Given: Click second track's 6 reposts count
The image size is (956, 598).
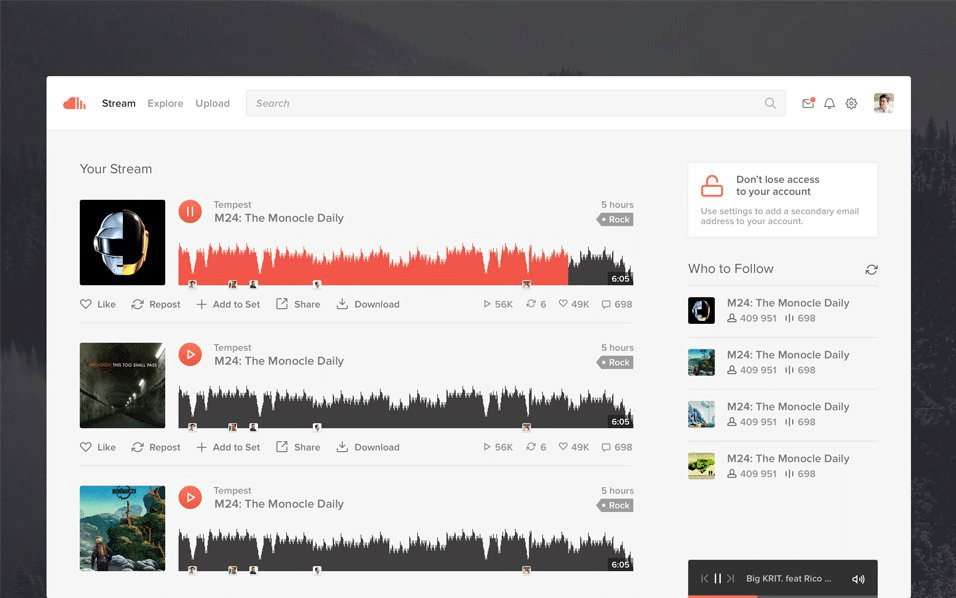Looking at the screenshot, I should [x=536, y=447].
